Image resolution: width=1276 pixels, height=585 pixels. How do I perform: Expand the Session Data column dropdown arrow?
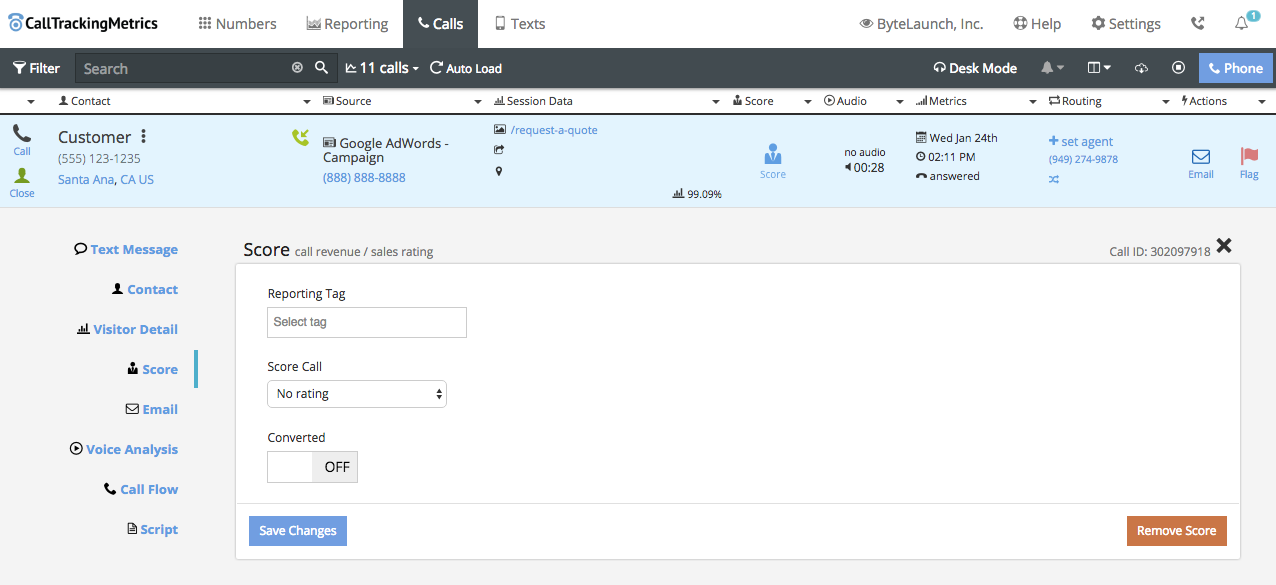pos(716,102)
